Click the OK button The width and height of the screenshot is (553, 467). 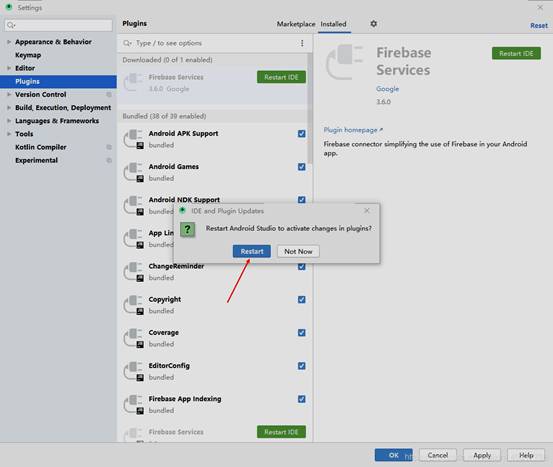394,455
